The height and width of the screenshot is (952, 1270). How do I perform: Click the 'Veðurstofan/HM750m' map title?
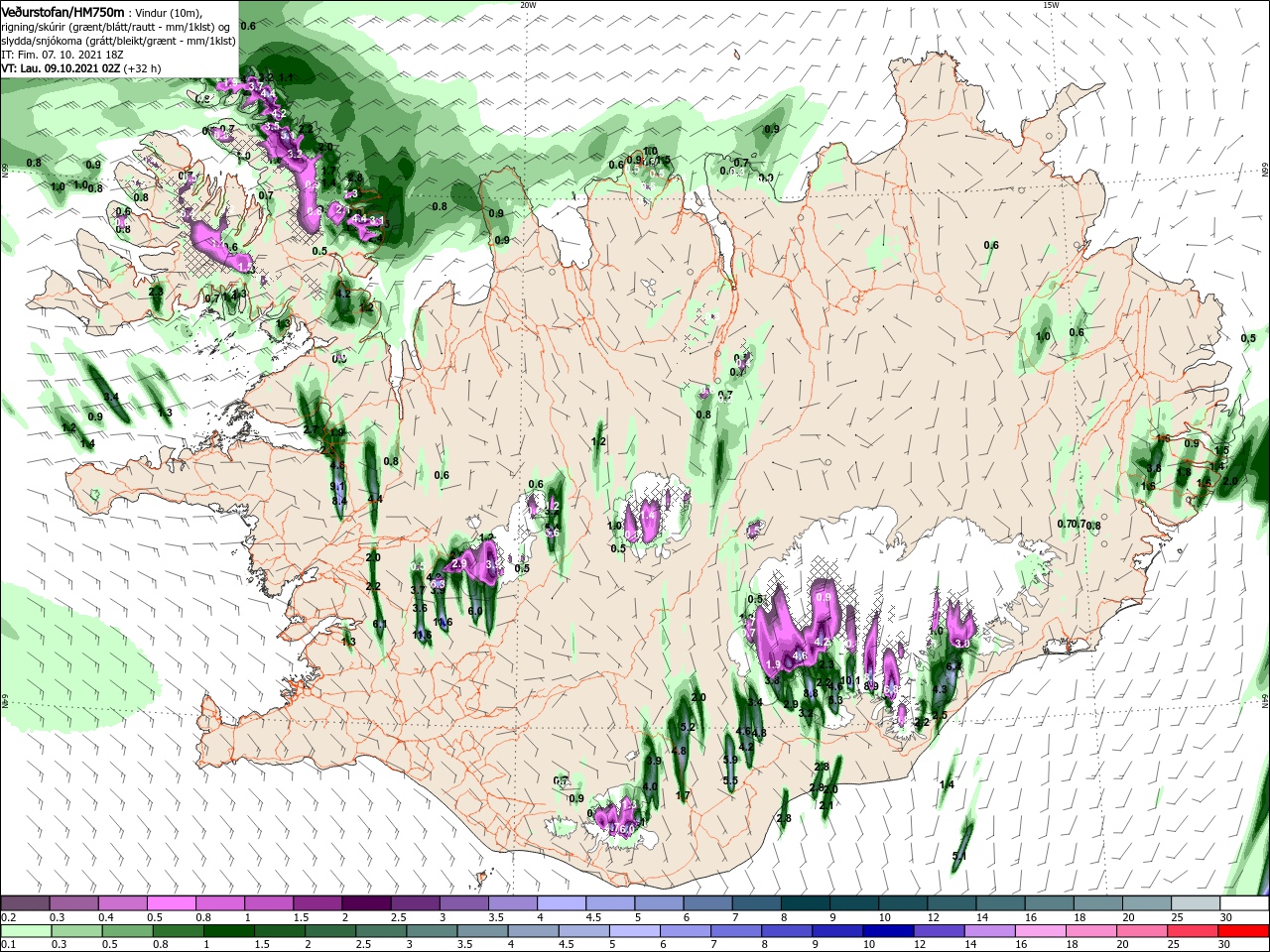click(x=63, y=11)
